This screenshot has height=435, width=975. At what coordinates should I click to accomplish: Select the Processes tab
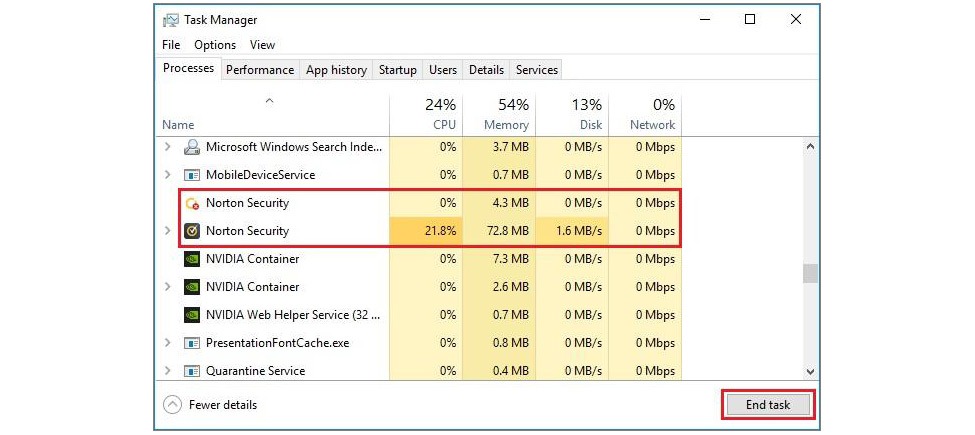188,68
